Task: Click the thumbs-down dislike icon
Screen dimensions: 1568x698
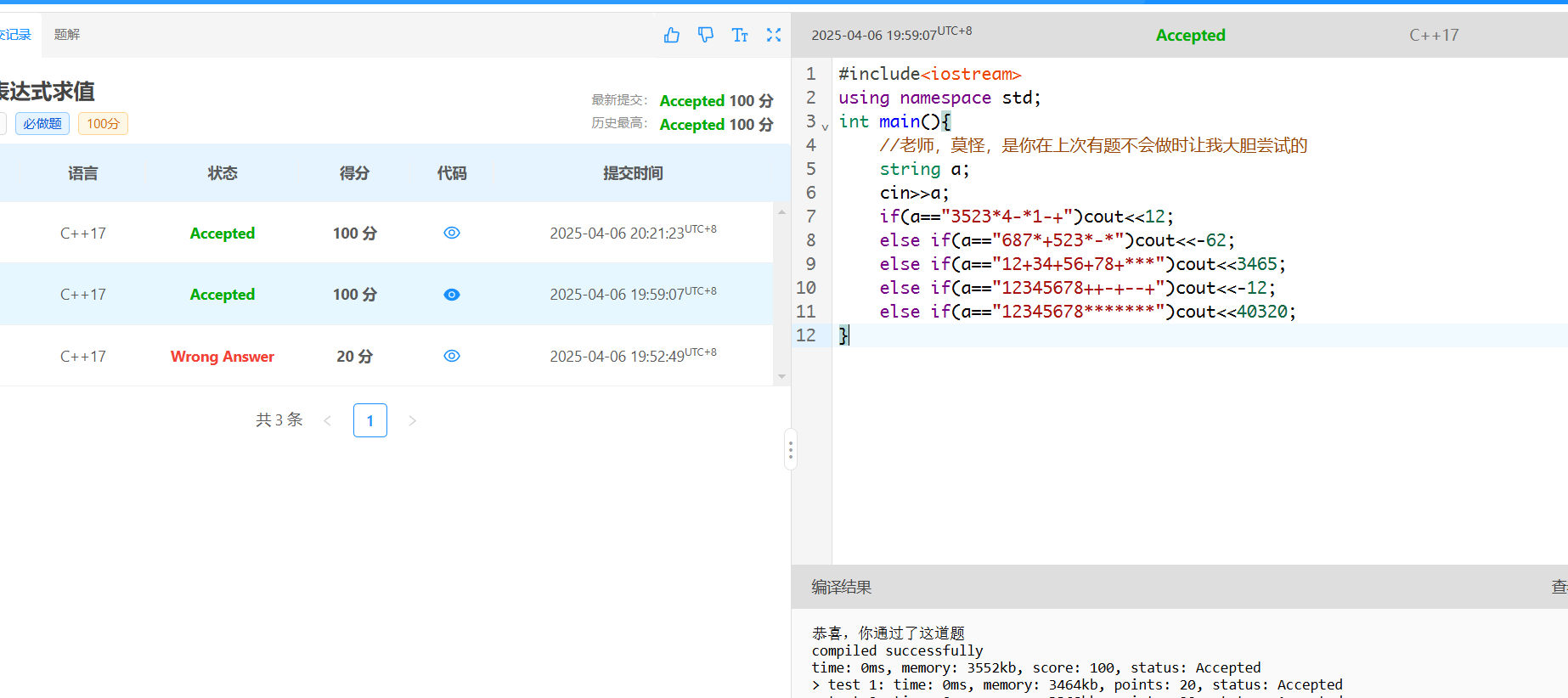Action: tap(706, 35)
